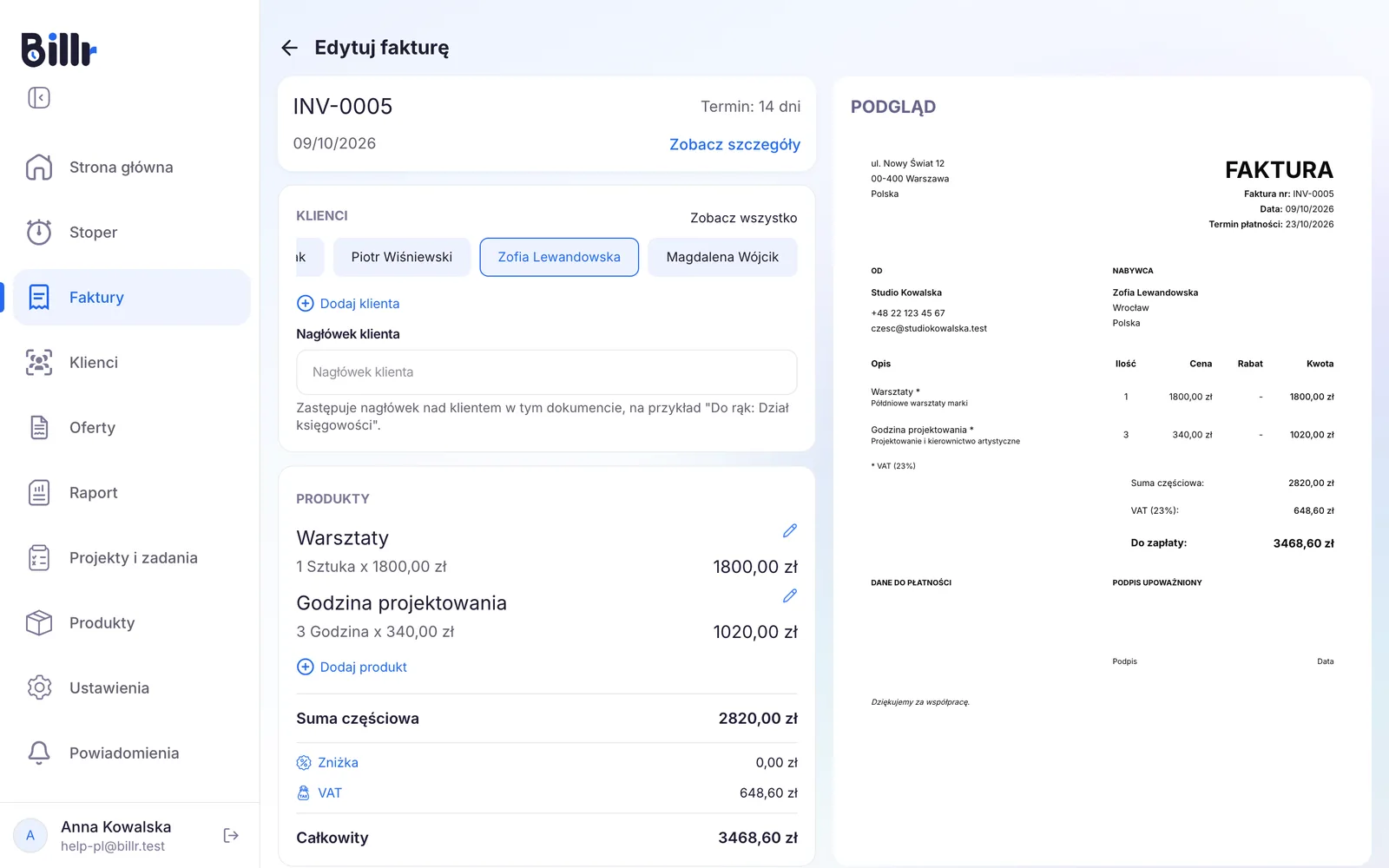This screenshot has height=868, width=1389.
Task: Click the back arrow beside Edytuj fakturę
Action: (290, 48)
